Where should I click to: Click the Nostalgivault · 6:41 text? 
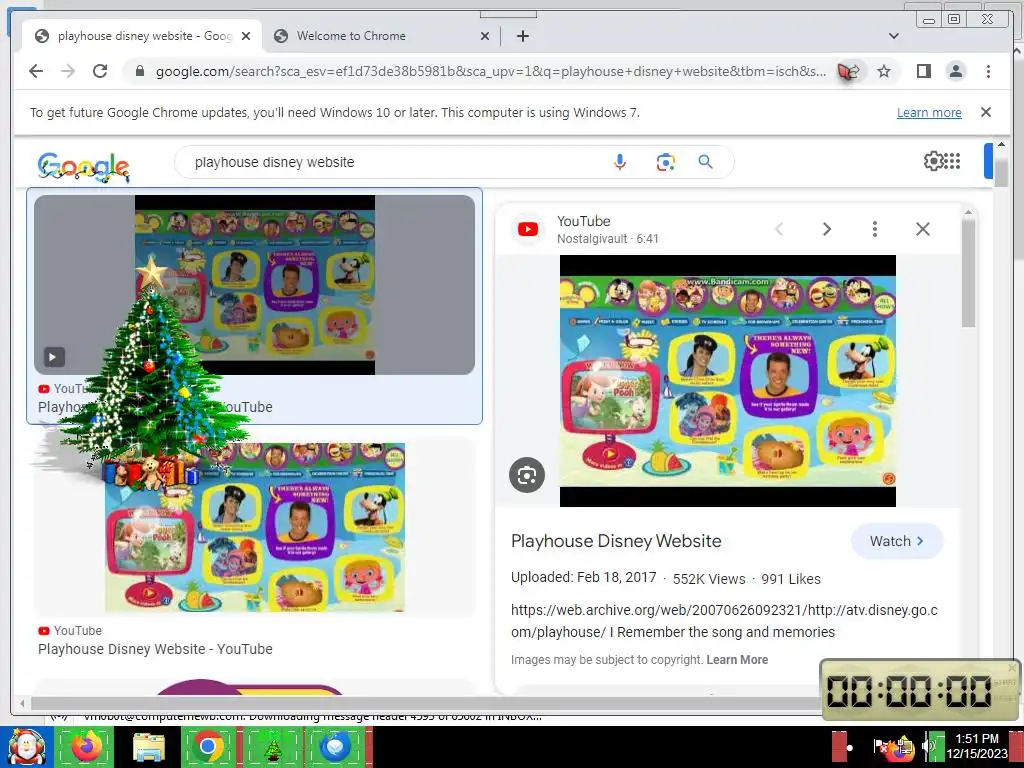click(x=607, y=239)
